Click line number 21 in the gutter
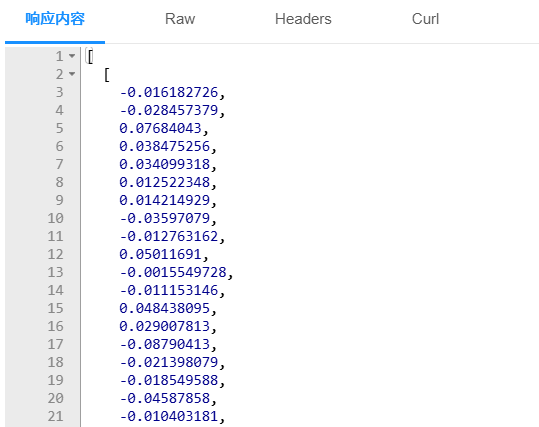539x427 pixels. [x=55, y=416]
